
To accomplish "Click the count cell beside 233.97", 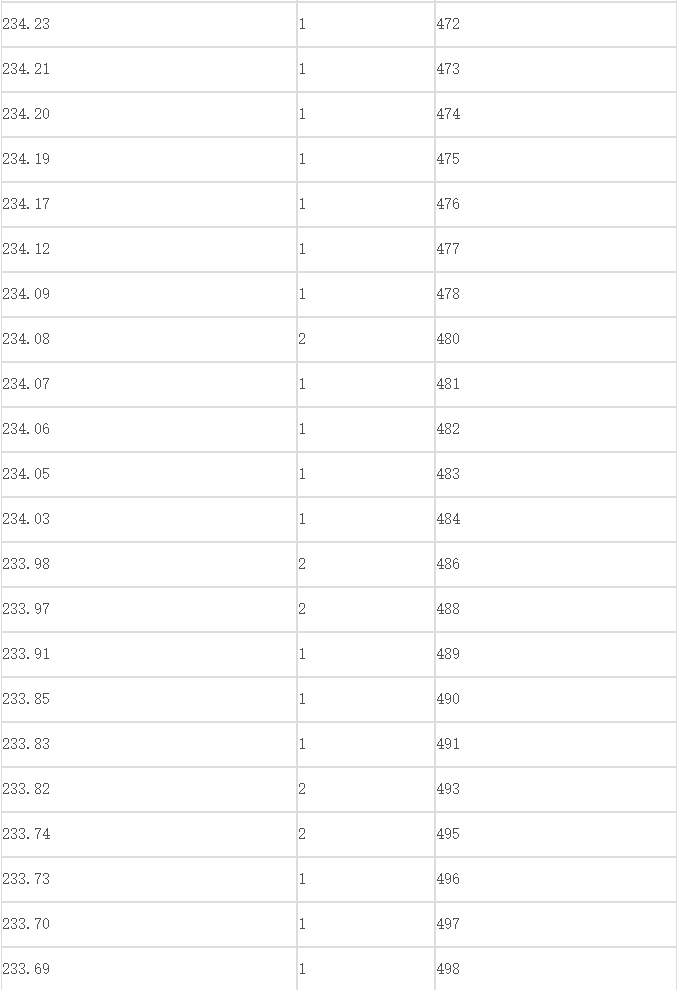I will tap(366, 609).
